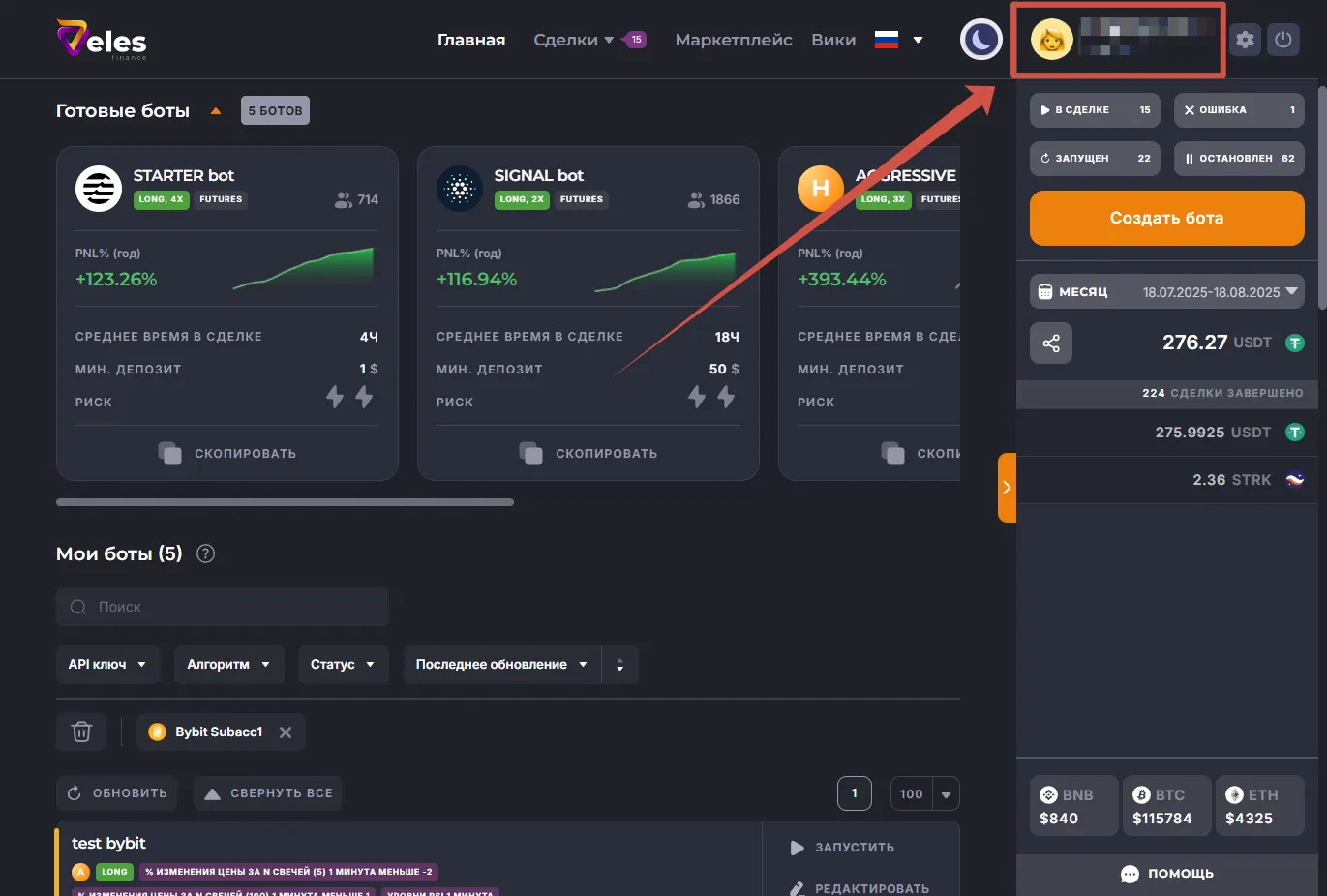Screen dimensions: 1327x896
Task: Copy the STARTER bot
Action: (x=227, y=453)
